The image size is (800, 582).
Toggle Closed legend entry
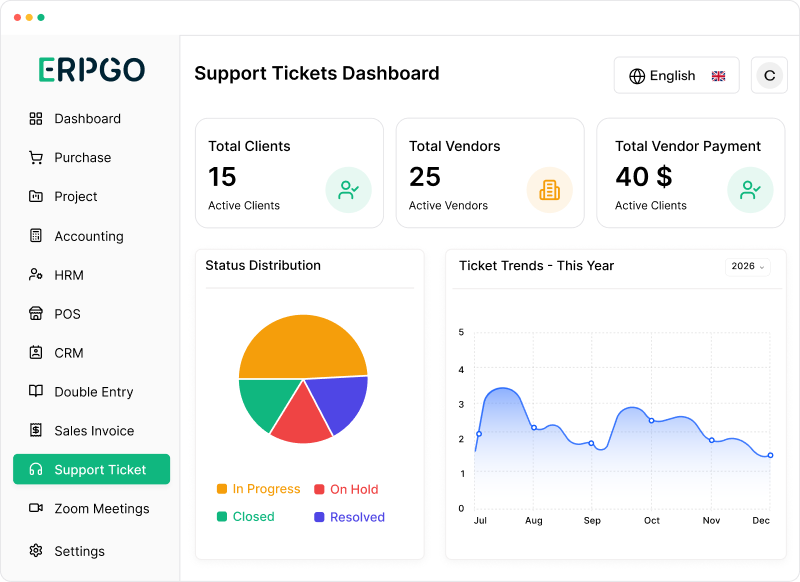(x=246, y=517)
